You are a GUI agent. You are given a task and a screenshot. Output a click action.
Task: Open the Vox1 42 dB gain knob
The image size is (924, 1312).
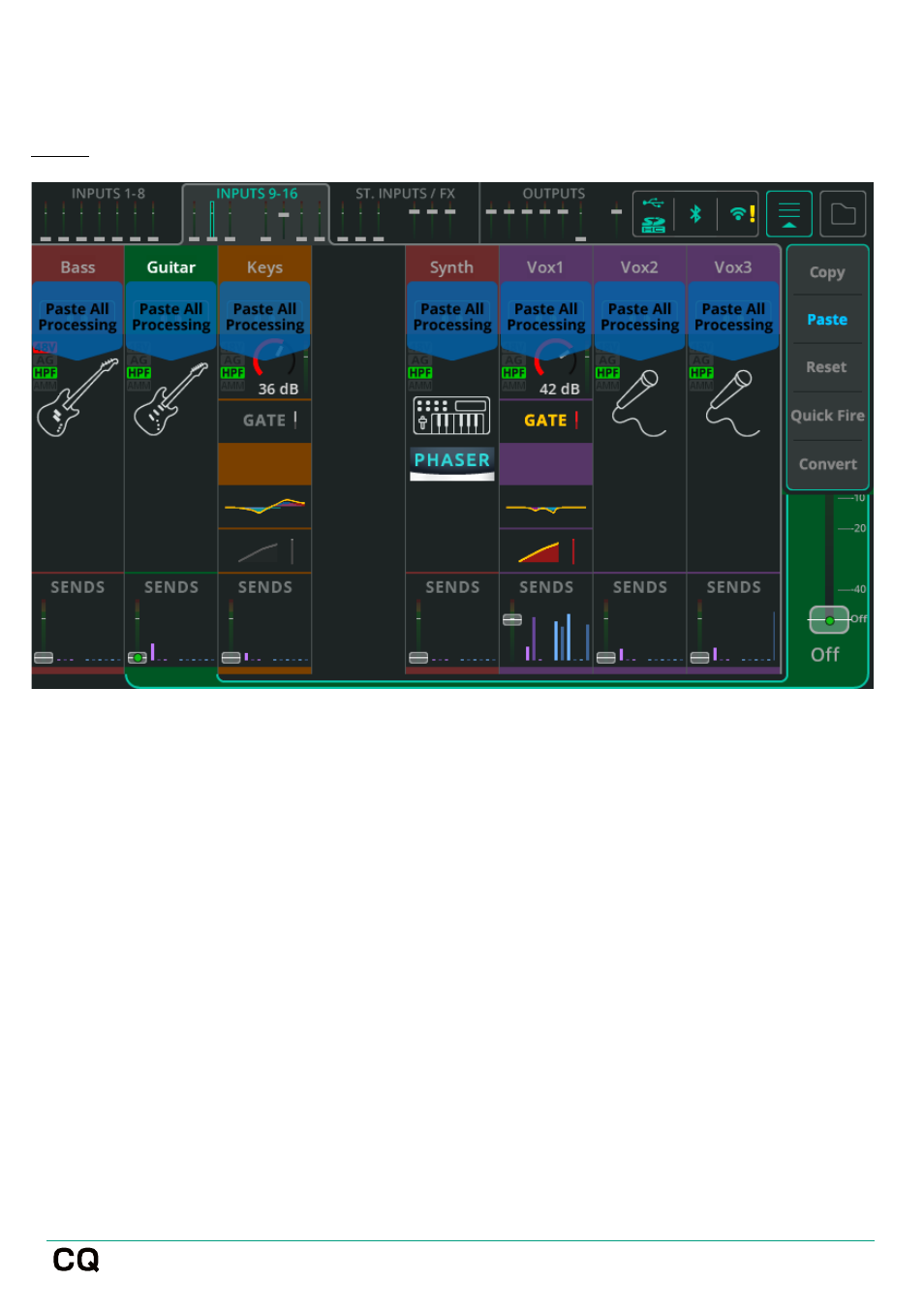tap(556, 361)
